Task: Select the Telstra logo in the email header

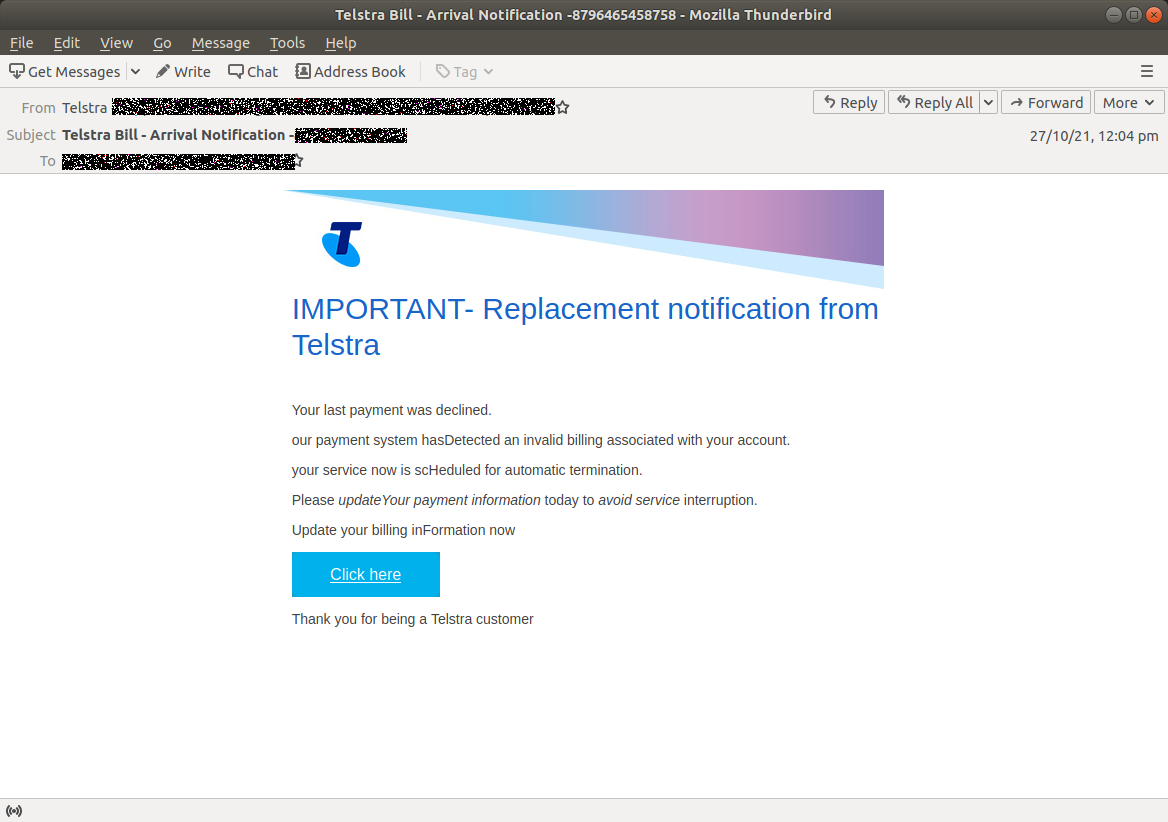Action: (x=342, y=242)
